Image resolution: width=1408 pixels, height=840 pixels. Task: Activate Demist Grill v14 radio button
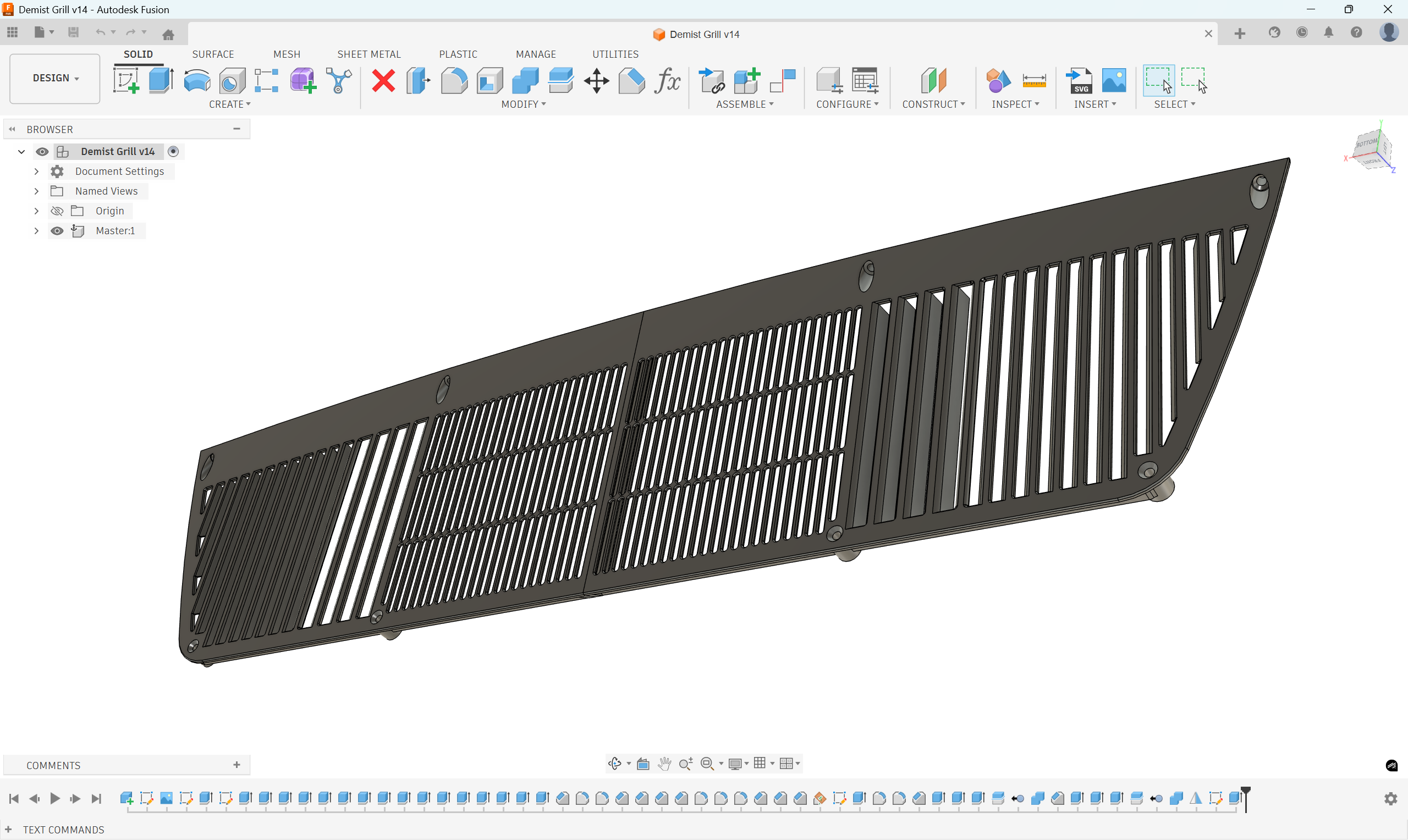pyautogui.click(x=174, y=152)
